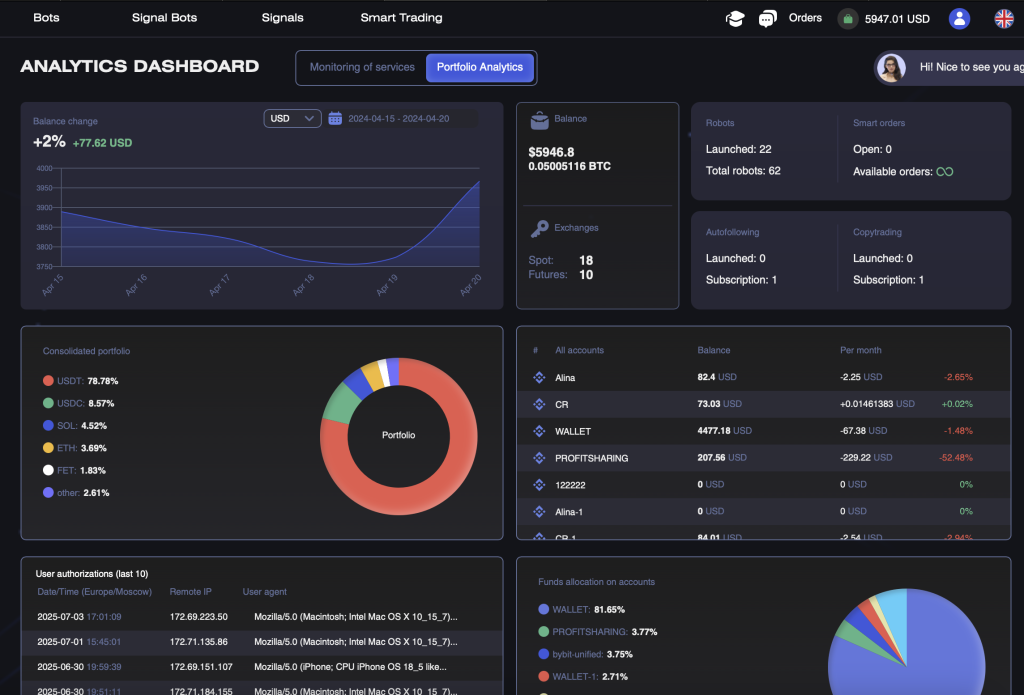Click the USDC green legend dot

click(x=48, y=403)
